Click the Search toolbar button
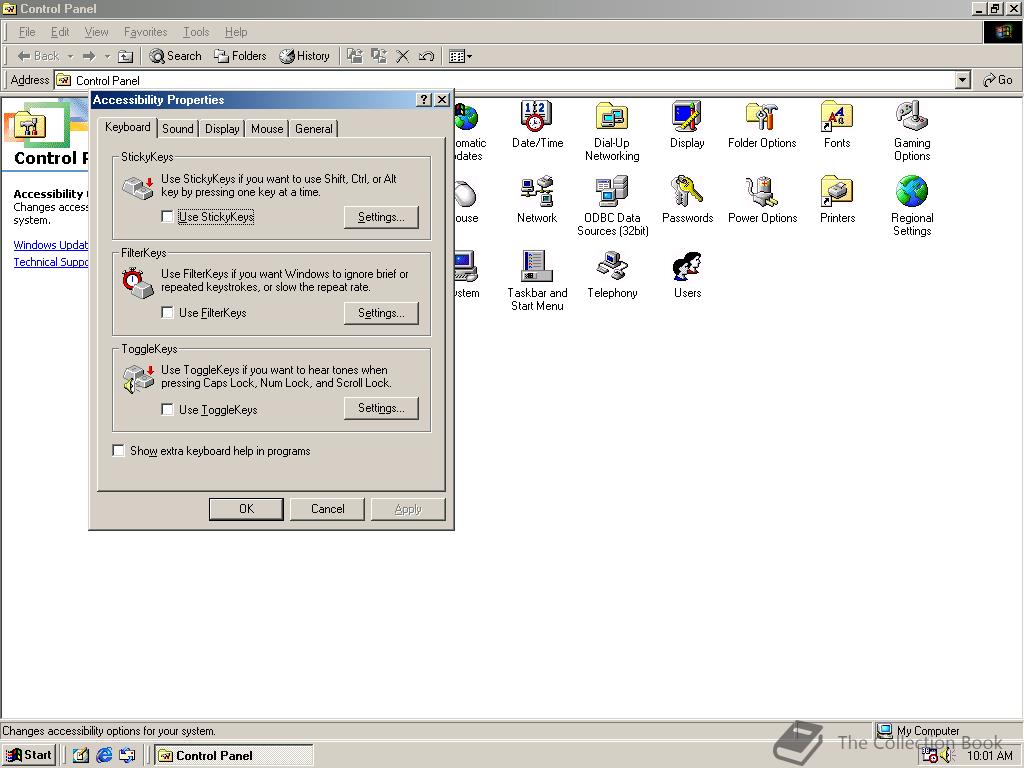 click(175, 56)
